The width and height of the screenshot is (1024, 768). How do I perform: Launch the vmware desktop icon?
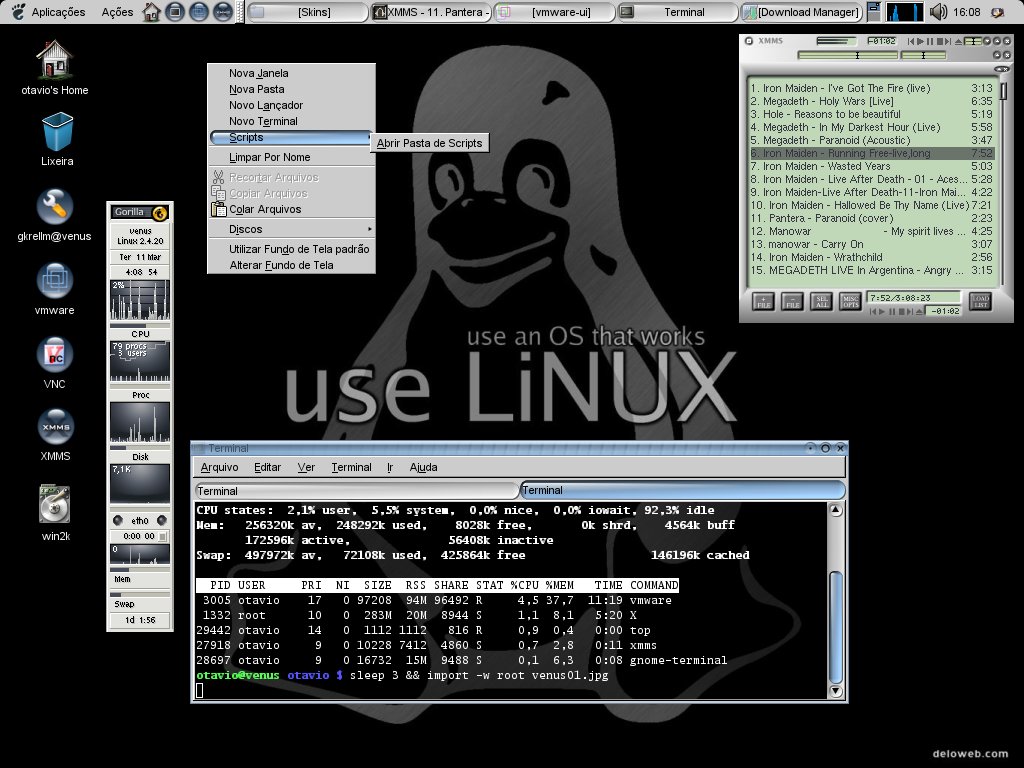(x=54, y=289)
